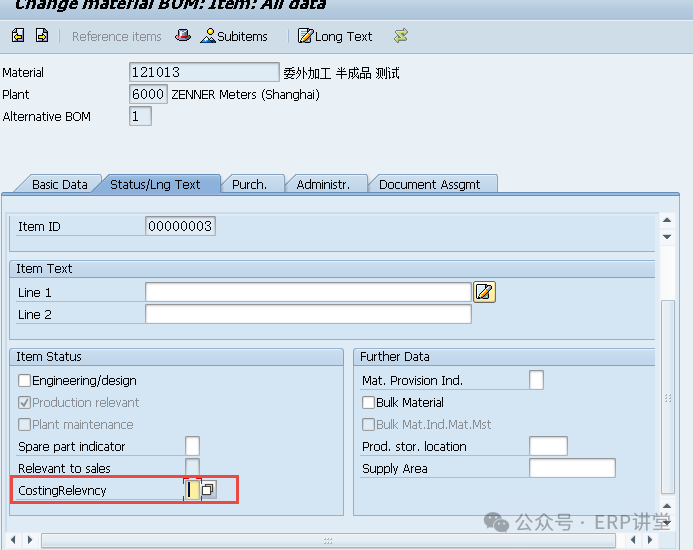Image resolution: width=693 pixels, height=550 pixels.
Task: Click the Spare part indicator field
Action: pyautogui.click(x=192, y=446)
